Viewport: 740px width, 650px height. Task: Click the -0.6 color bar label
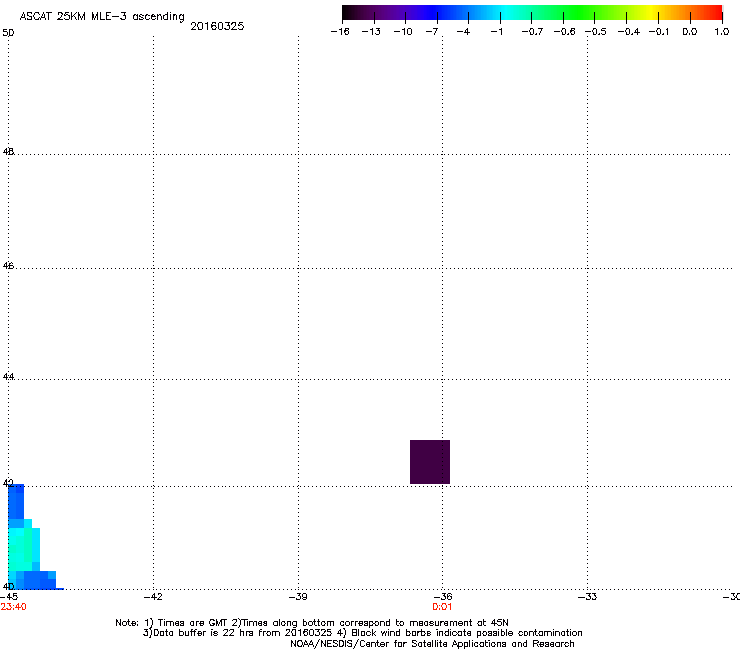564,32
